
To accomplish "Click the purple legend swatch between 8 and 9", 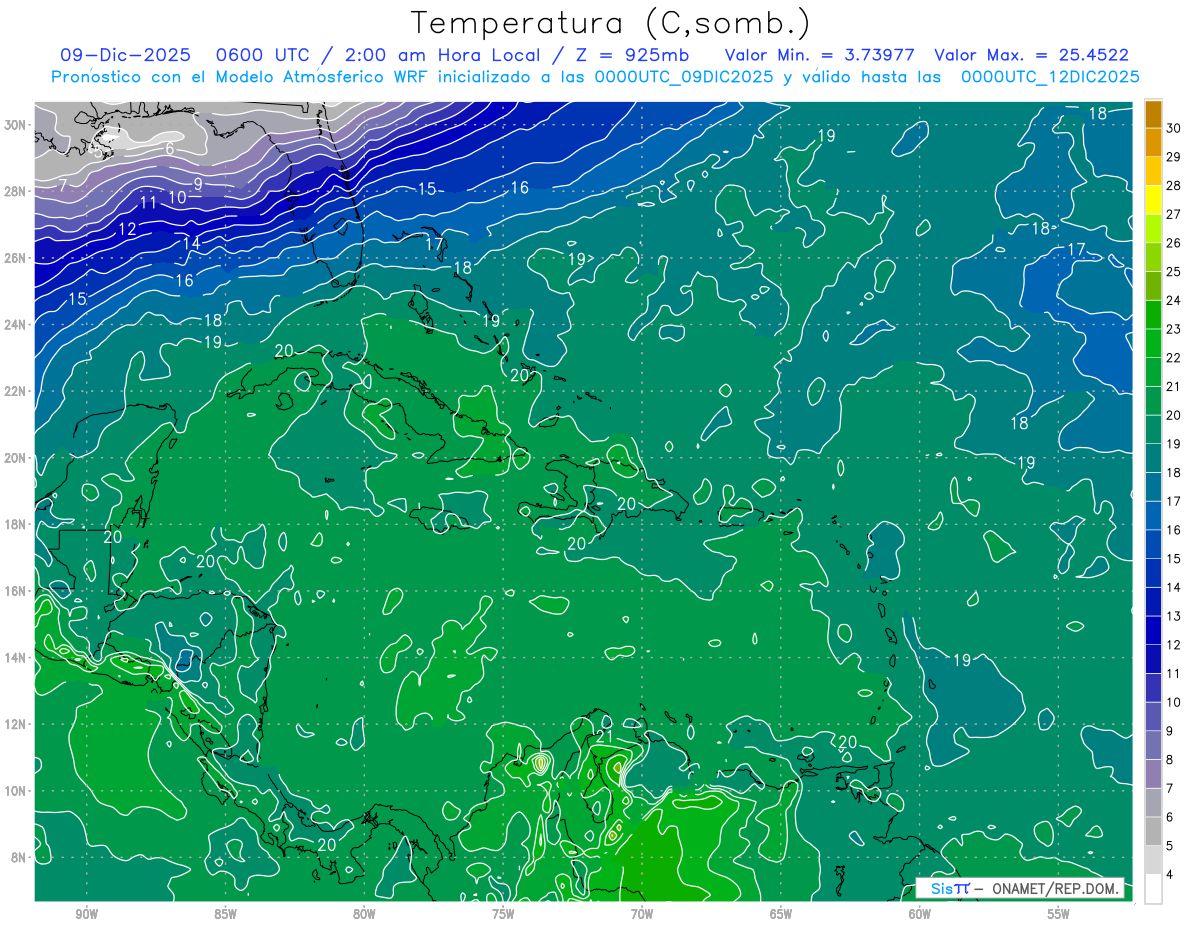I will point(1153,746).
